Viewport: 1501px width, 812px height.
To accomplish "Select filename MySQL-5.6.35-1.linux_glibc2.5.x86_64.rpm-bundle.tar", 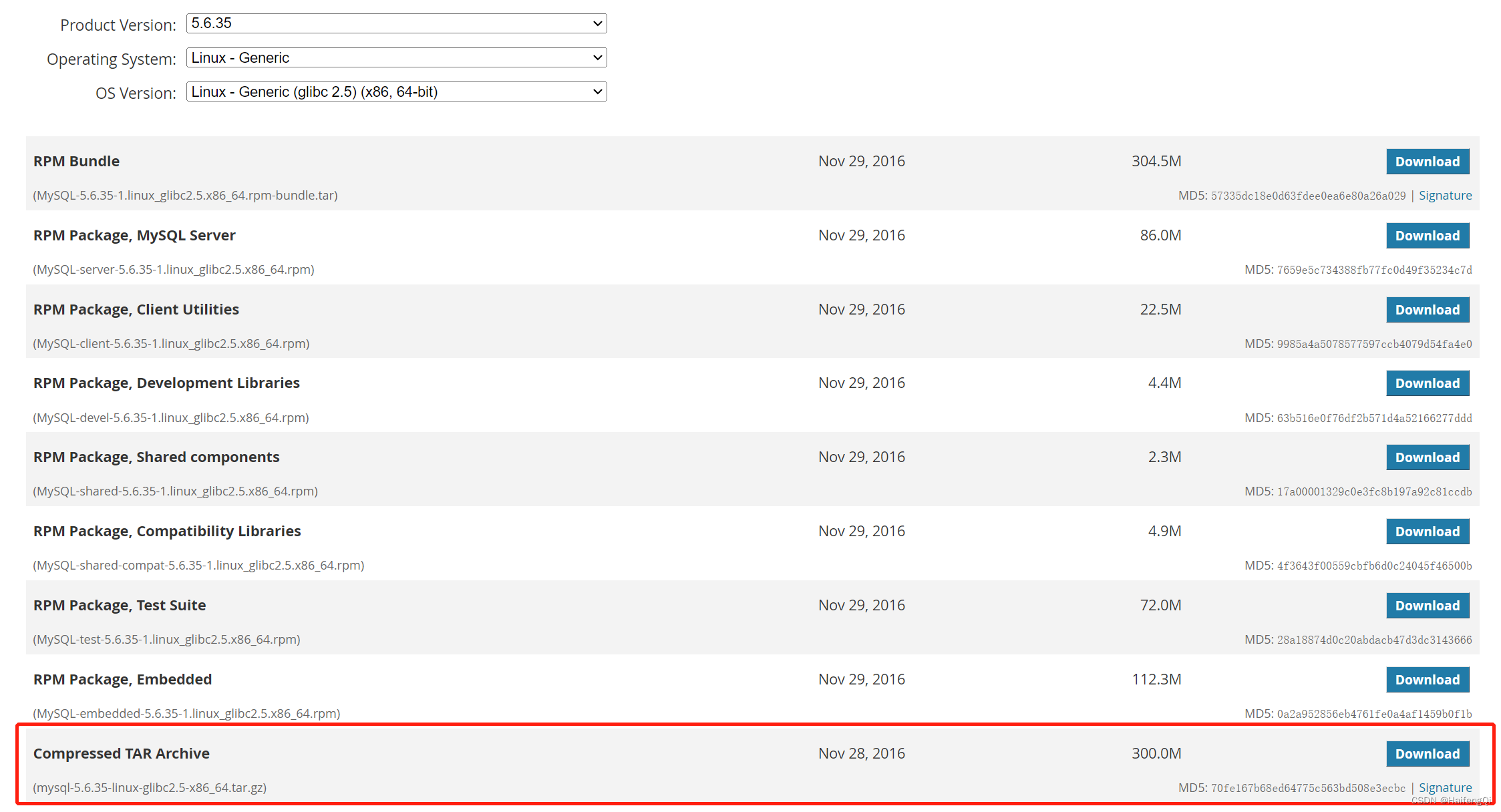I will [x=186, y=196].
